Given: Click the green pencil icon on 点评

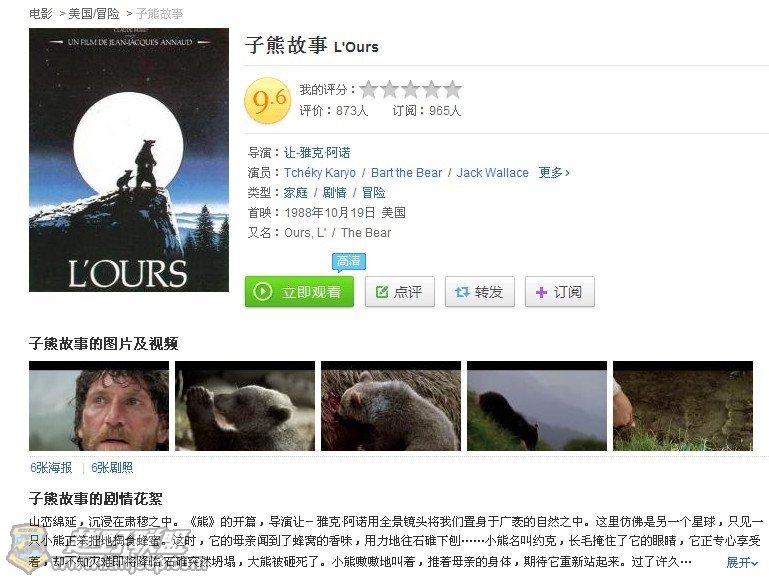Looking at the screenshot, I should pos(382,292).
